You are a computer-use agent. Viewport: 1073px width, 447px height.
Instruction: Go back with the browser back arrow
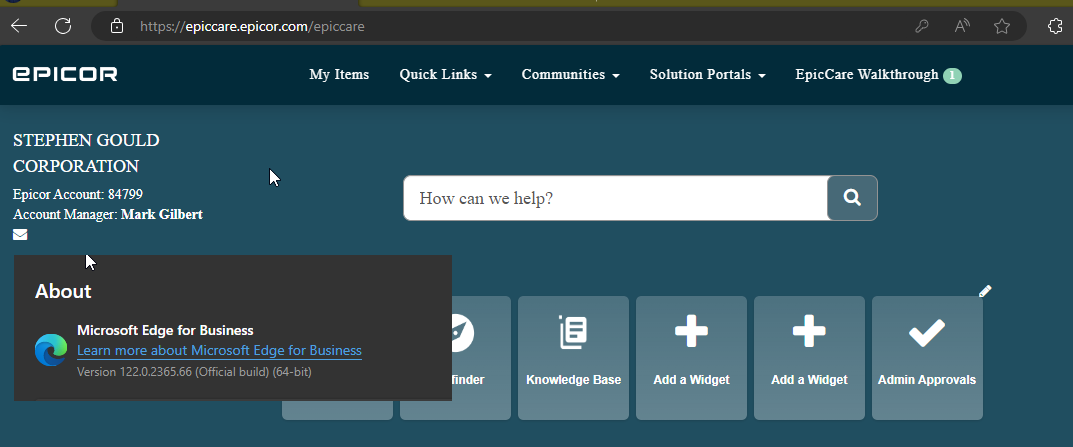19,26
